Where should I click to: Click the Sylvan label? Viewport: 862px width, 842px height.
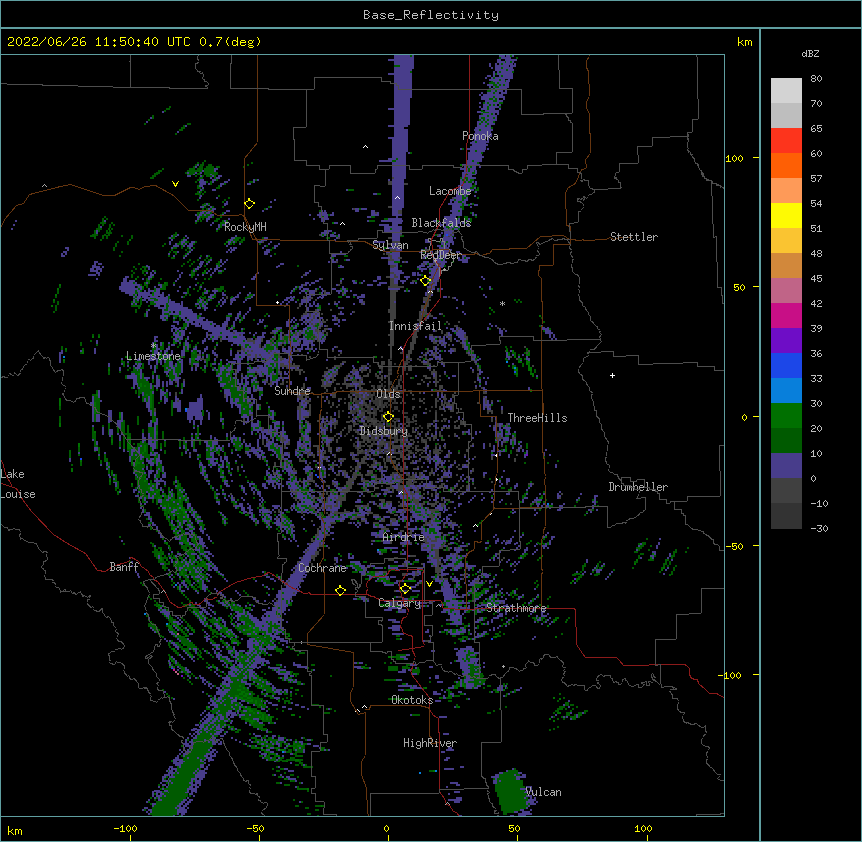(x=390, y=245)
